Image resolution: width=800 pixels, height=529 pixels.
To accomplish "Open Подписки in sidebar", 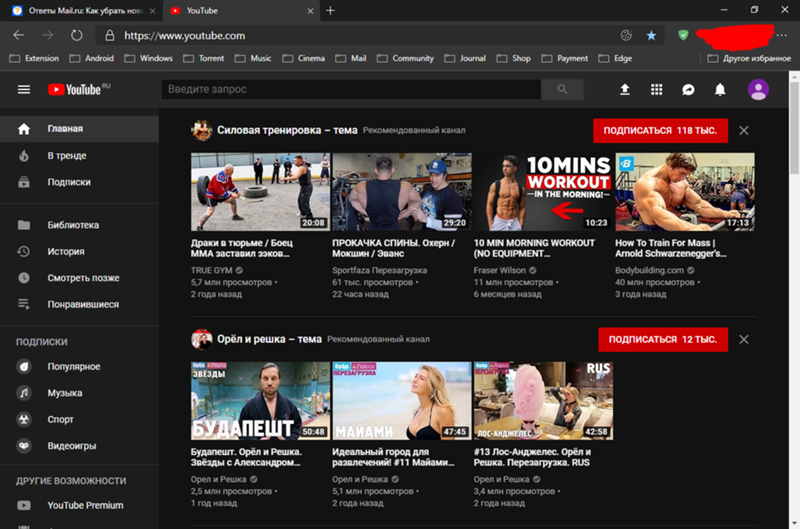I will click(x=80, y=182).
